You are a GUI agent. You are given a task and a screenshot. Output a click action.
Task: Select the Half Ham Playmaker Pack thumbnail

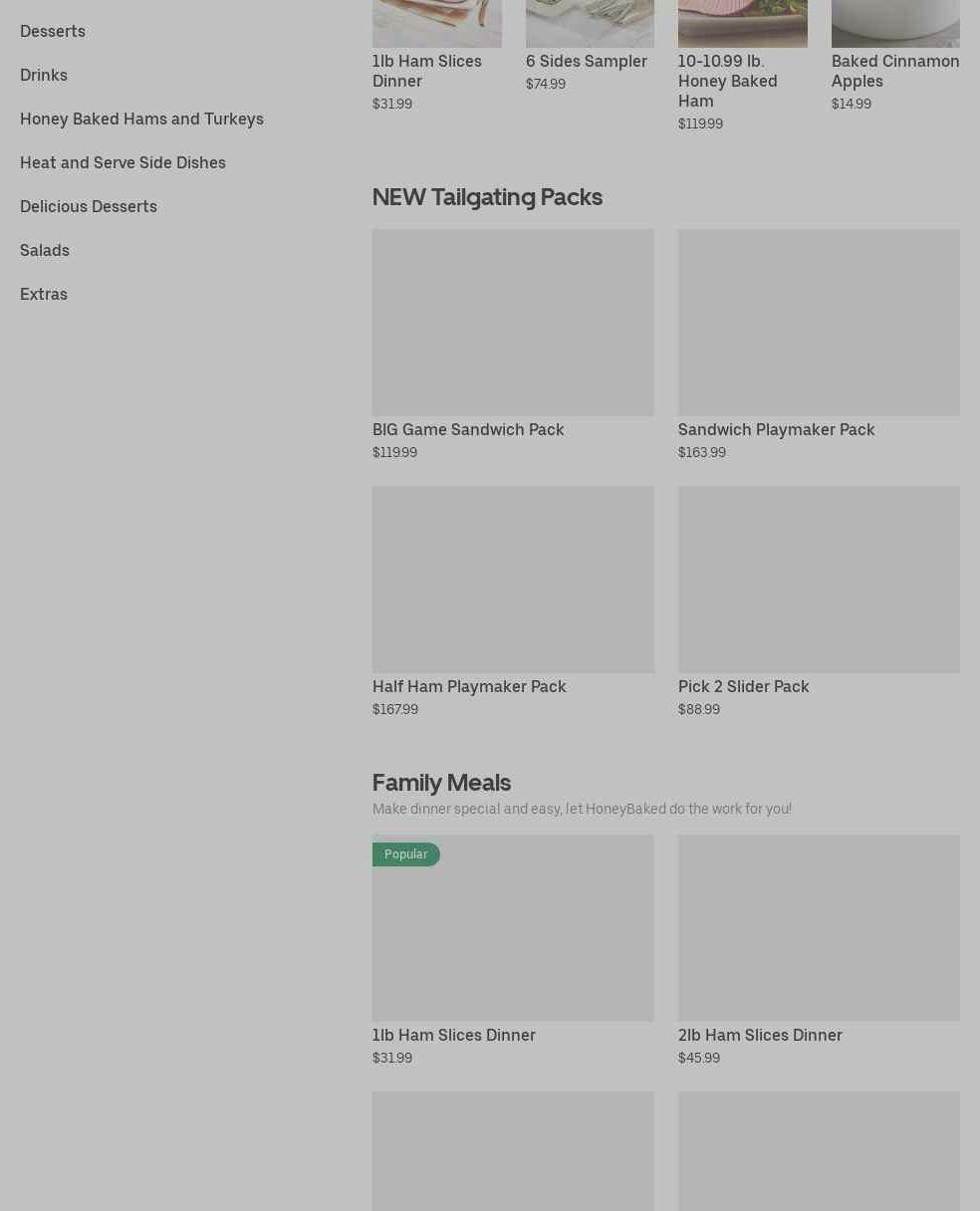tap(513, 580)
